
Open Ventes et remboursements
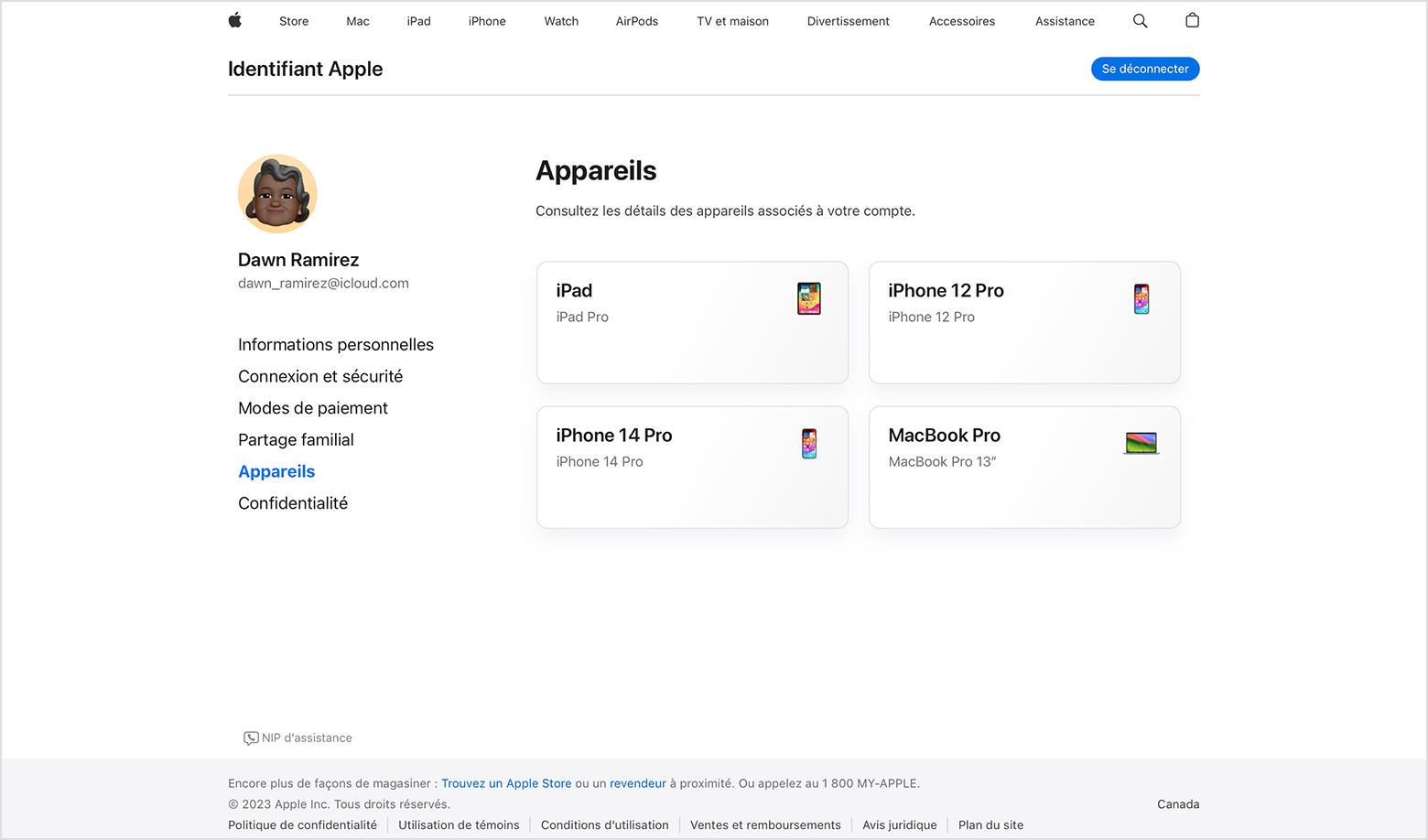coord(765,825)
